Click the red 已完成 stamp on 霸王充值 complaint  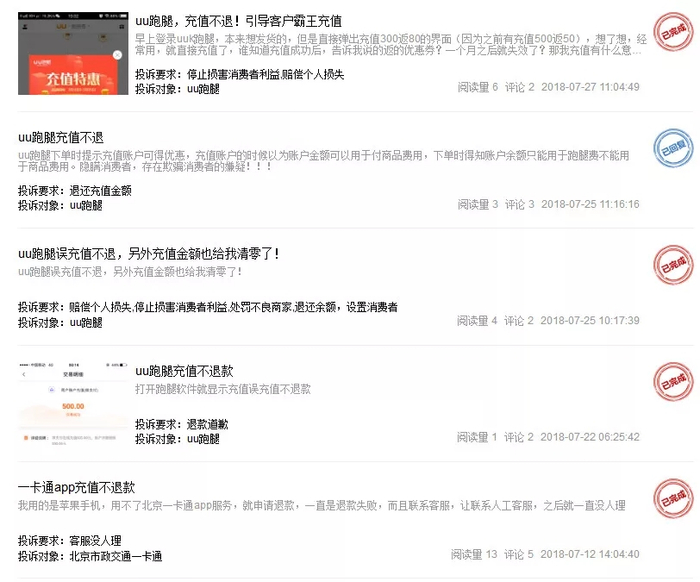click(x=673, y=32)
